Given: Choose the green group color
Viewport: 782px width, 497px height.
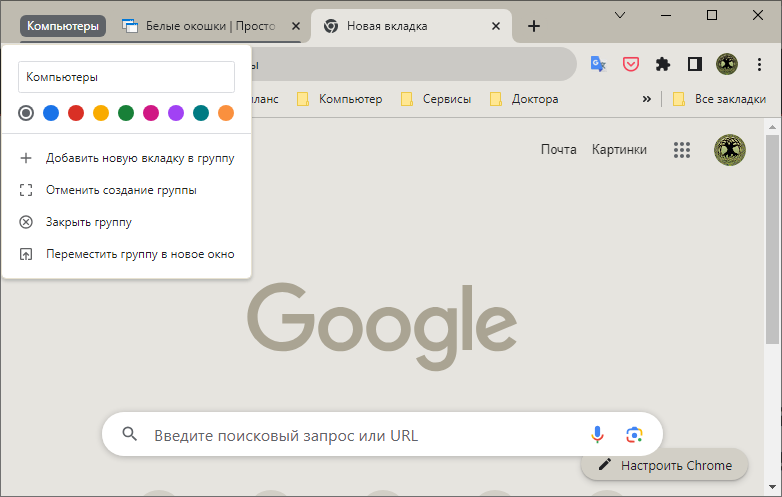Looking at the screenshot, I should [x=126, y=113].
